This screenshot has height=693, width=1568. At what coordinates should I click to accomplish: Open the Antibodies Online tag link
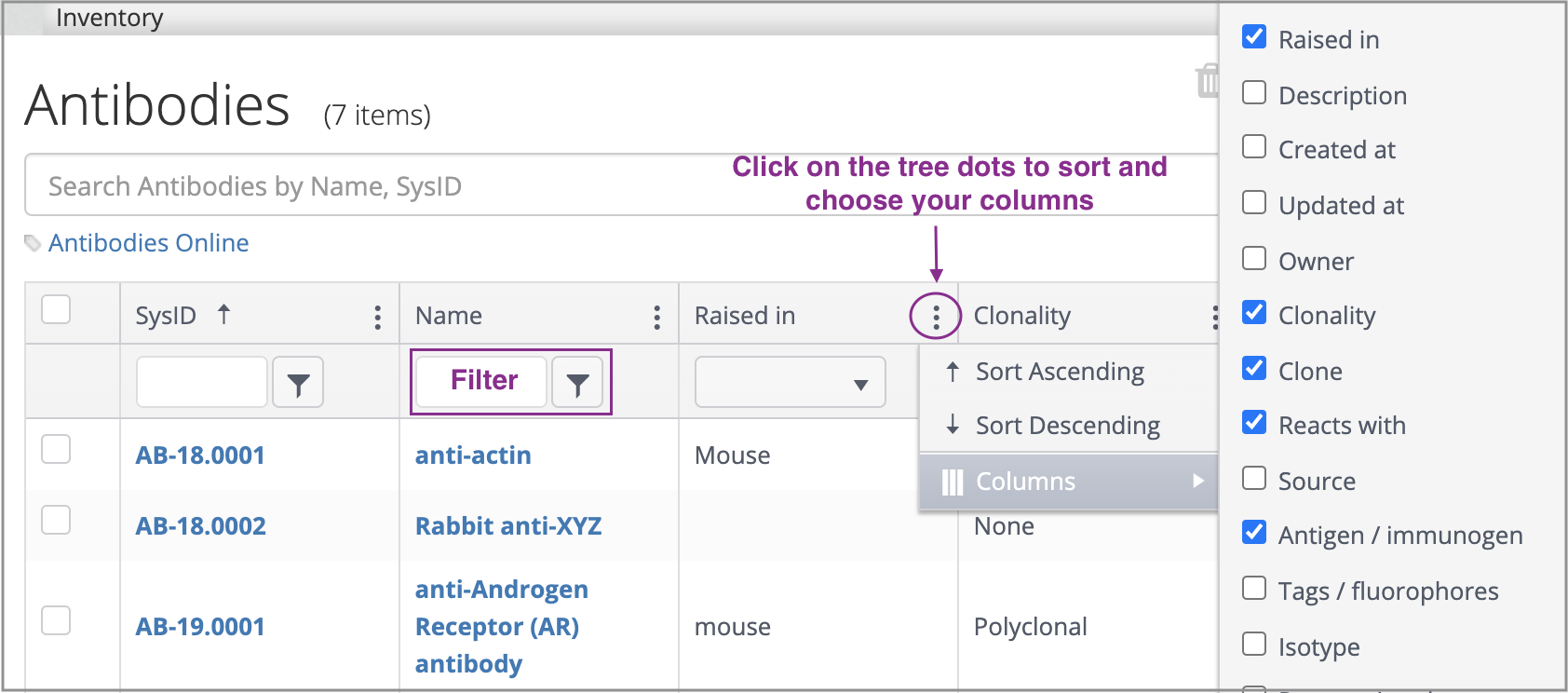[x=148, y=243]
